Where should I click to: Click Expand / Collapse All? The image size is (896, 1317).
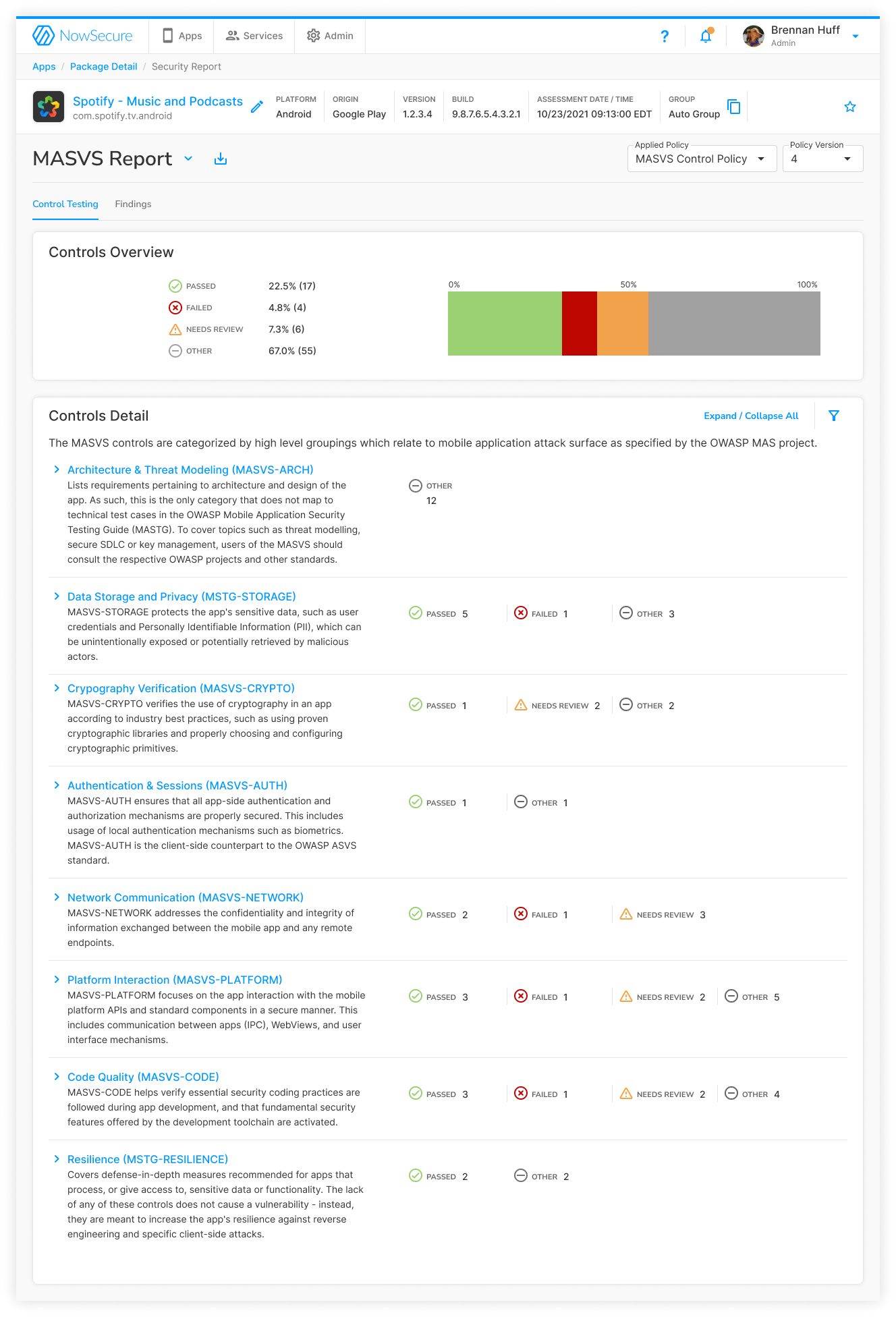(x=751, y=416)
